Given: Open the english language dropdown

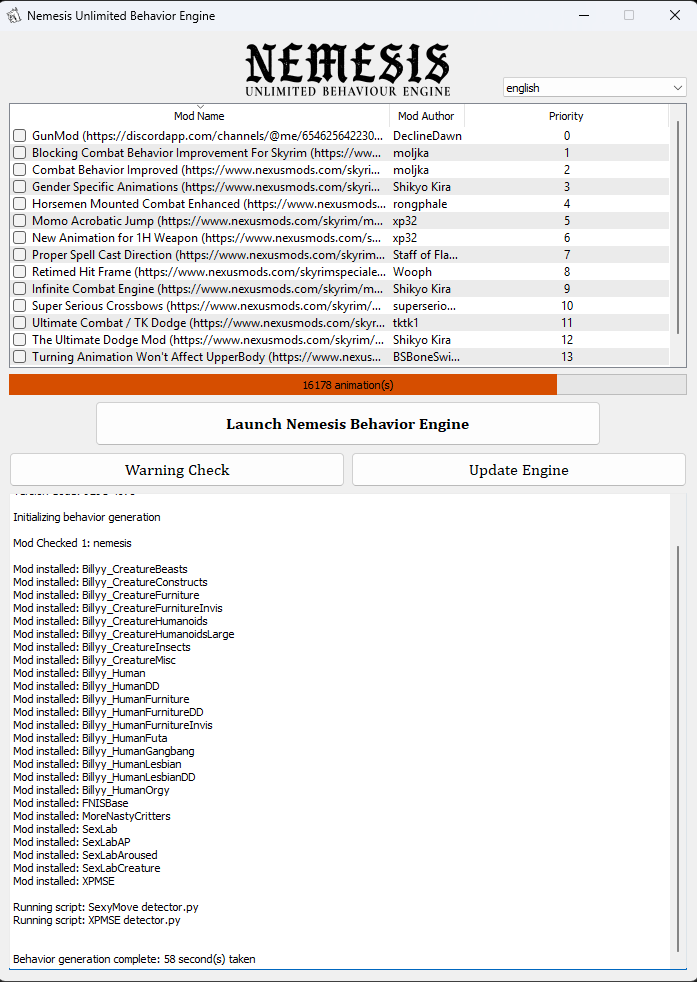Looking at the screenshot, I should click(x=594, y=88).
